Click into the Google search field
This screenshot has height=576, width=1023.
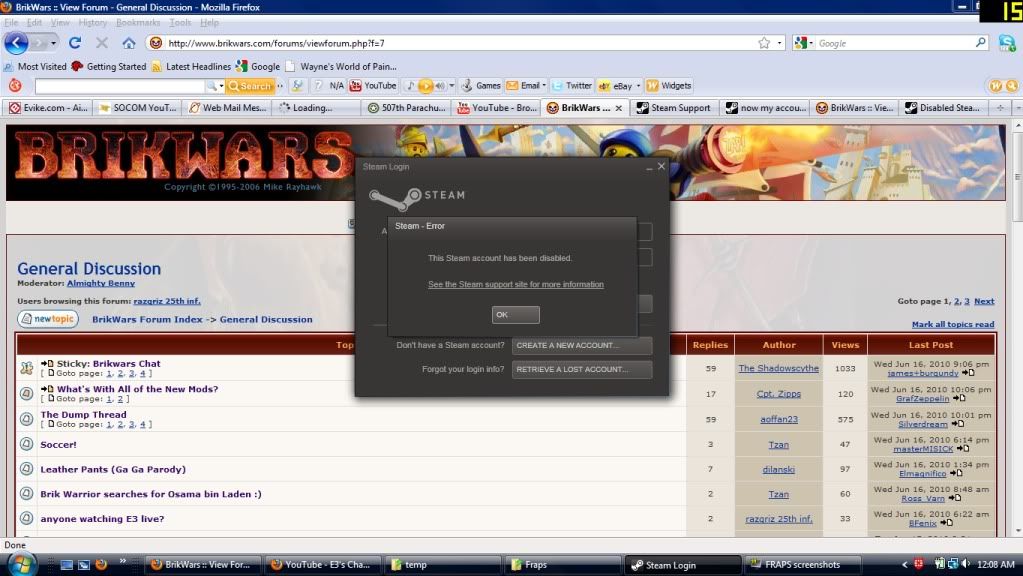[x=894, y=43]
